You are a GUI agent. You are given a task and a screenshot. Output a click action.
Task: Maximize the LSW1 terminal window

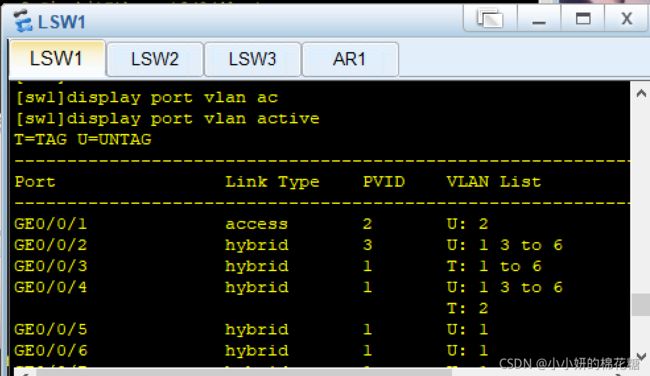coord(583,19)
